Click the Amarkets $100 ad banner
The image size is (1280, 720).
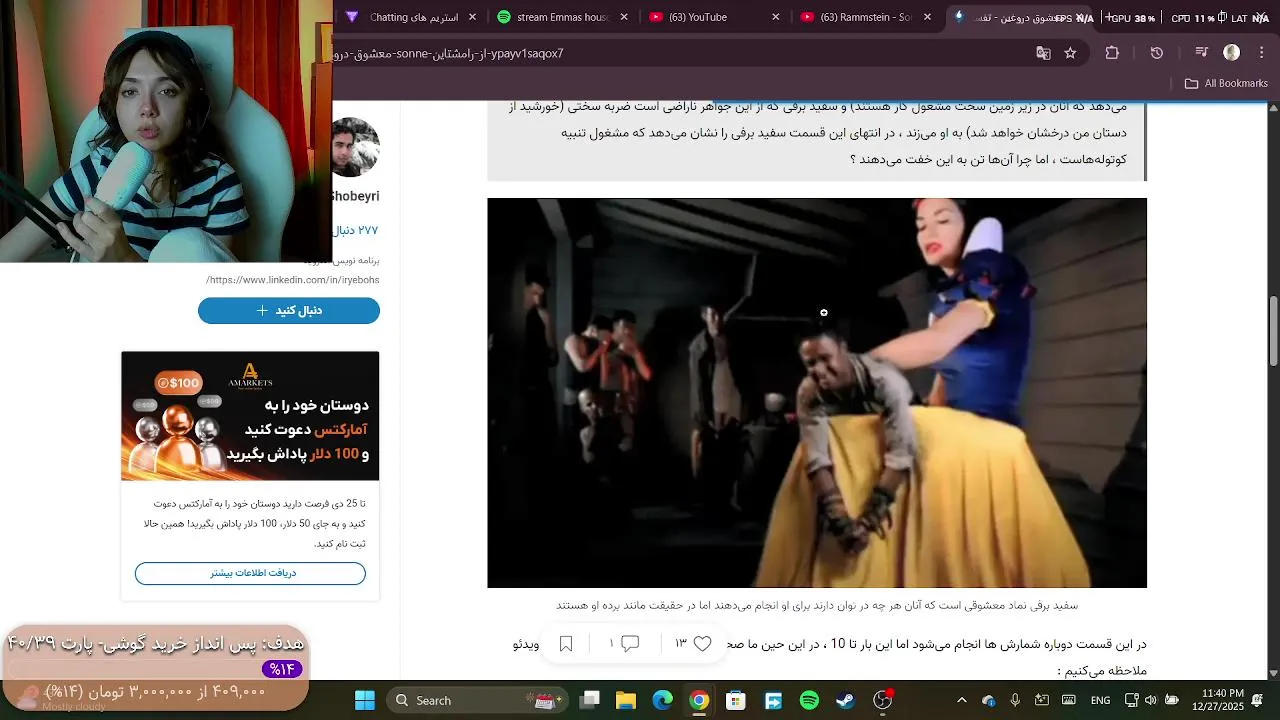250,416
